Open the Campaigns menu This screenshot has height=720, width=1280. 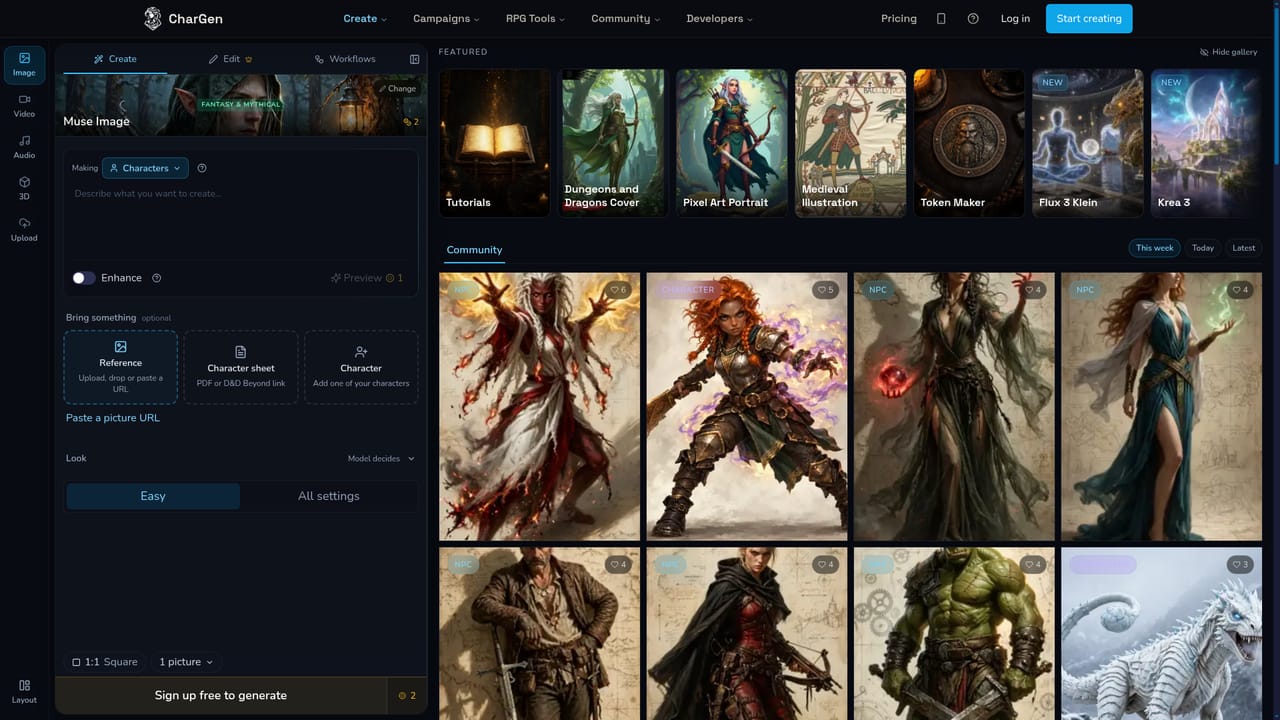(x=446, y=18)
